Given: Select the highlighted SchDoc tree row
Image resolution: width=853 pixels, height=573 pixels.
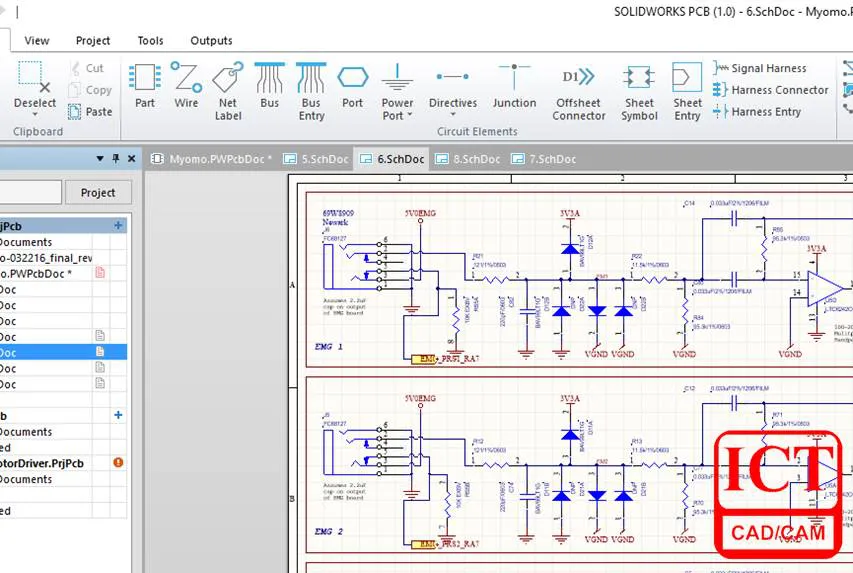Looking at the screenshot, I should (x=63, y=352).
